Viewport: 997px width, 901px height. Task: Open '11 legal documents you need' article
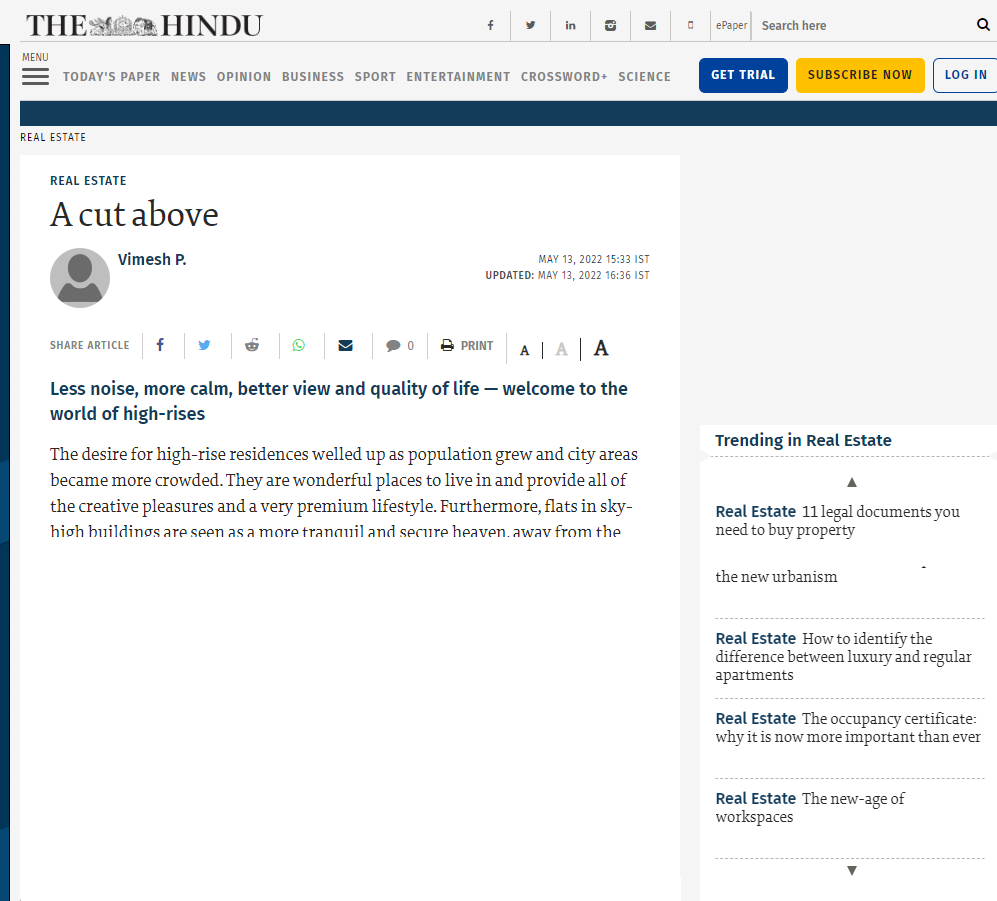click(837, 521)
